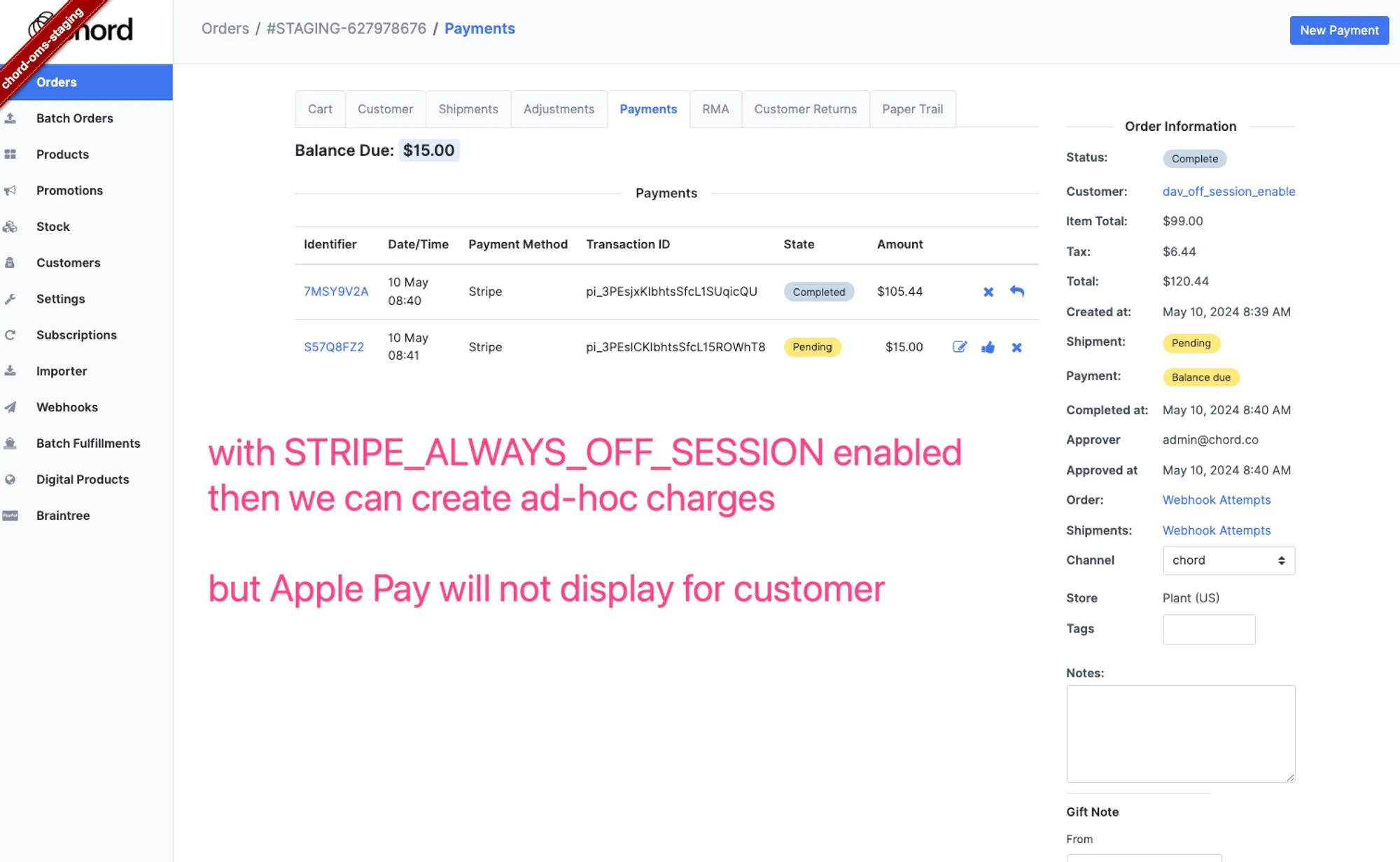
Task: Select the RMA tab
Action: click(715, 109)
